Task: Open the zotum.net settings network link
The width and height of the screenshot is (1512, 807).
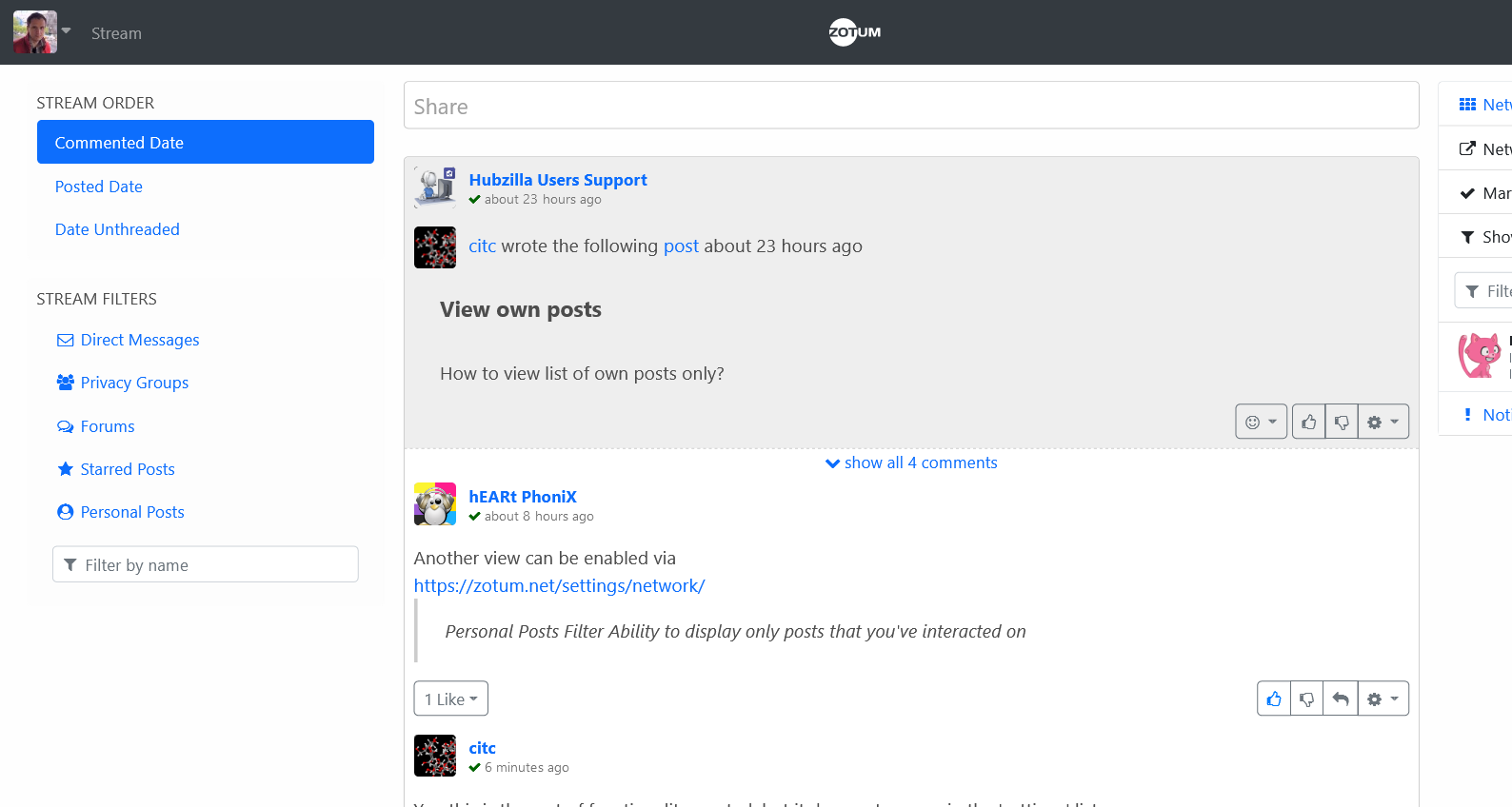Action: coord(559,586)
